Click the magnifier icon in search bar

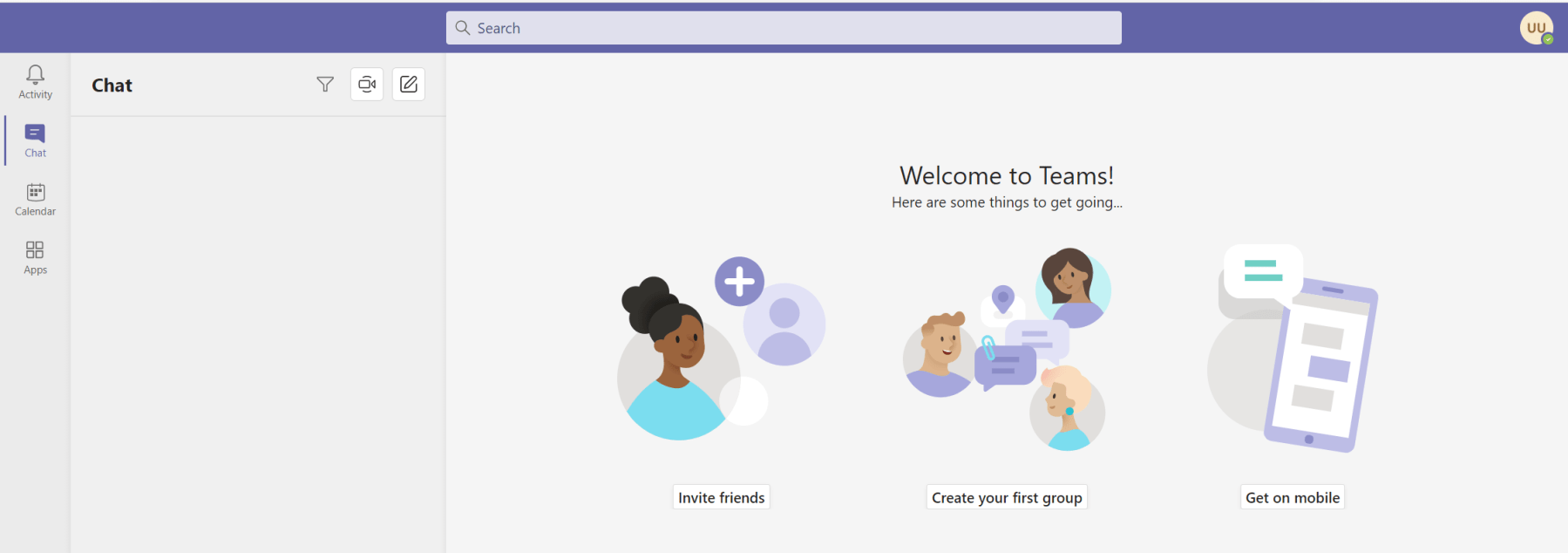point(463,28)
